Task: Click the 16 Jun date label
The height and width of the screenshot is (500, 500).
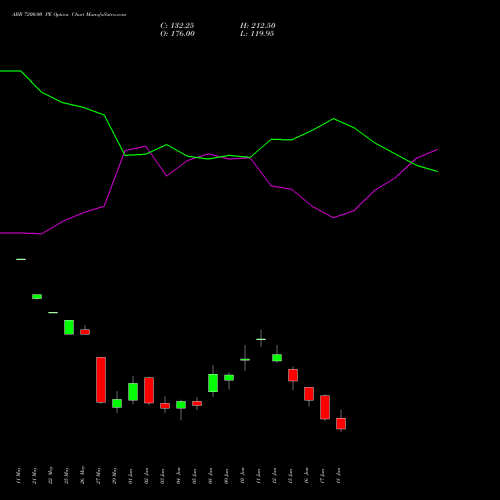Action: (x=307, y=476)
